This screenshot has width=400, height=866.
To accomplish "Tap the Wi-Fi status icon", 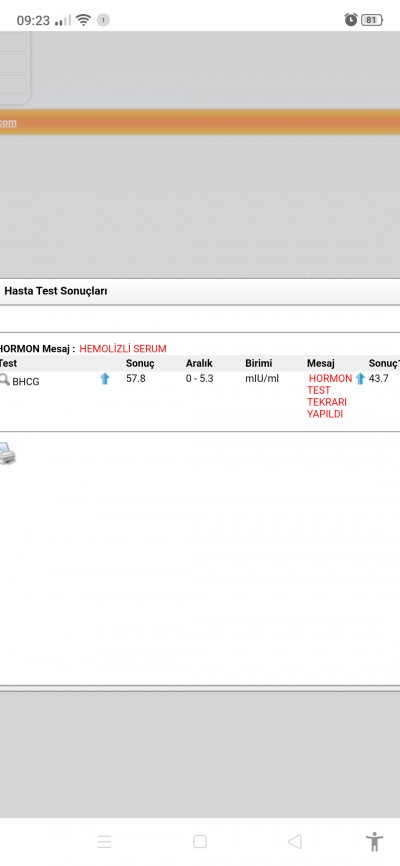I will pos(83,20).
